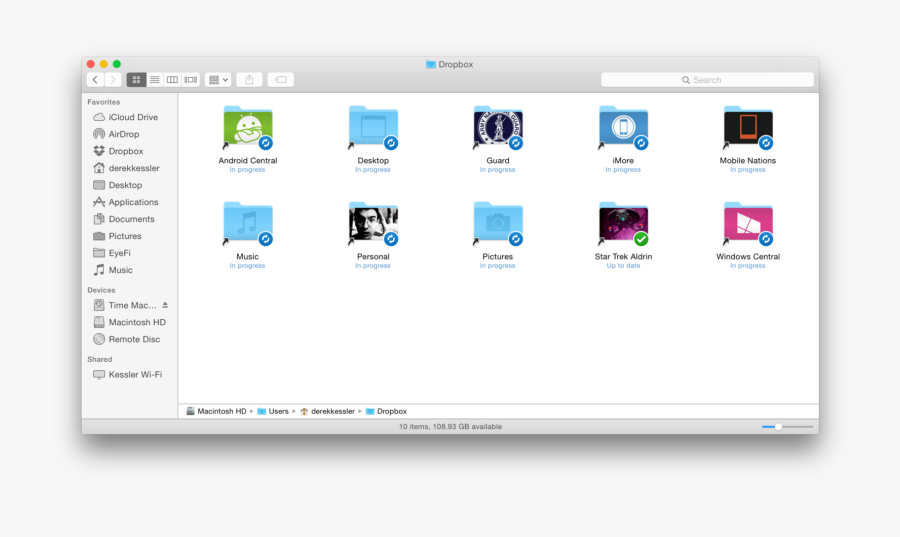
Task: Click Macintosh HD in the path bar
Action: coord(216,411)
